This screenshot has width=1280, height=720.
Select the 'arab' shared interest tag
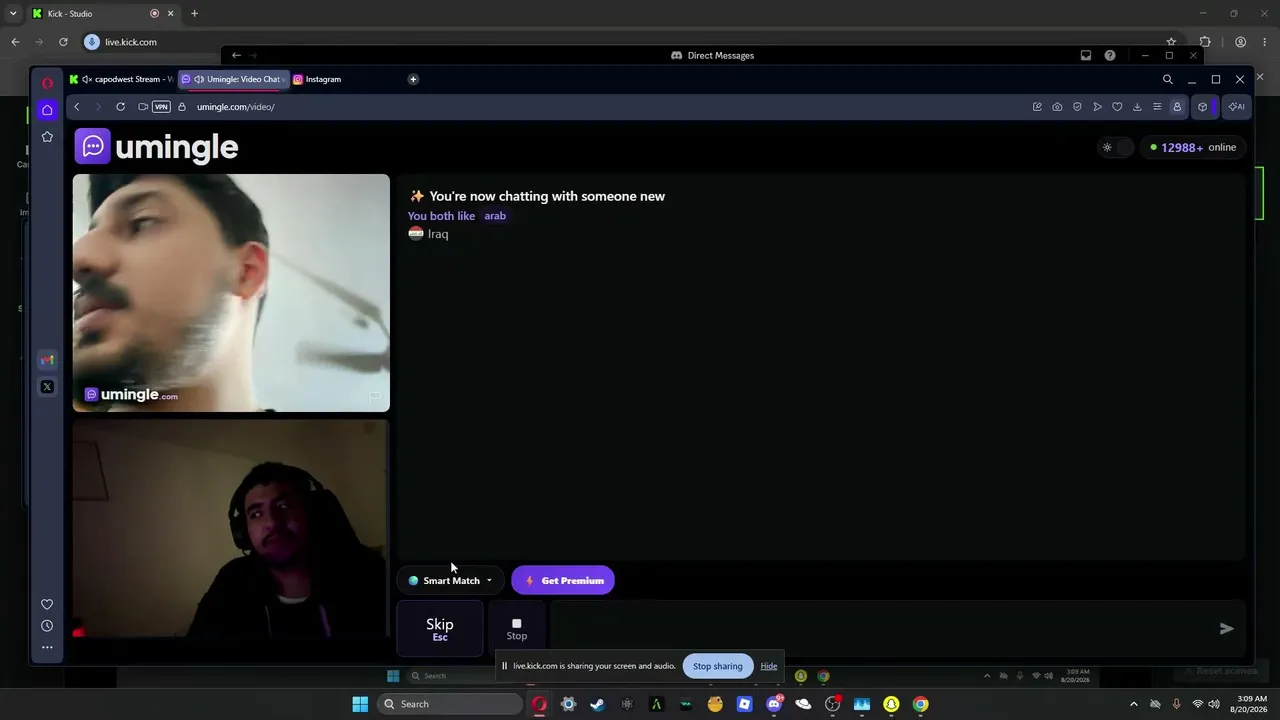pos(495,216)
